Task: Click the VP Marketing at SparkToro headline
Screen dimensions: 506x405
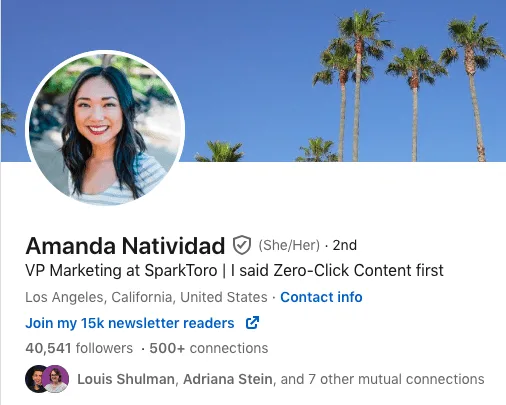Action: [121, 270]
